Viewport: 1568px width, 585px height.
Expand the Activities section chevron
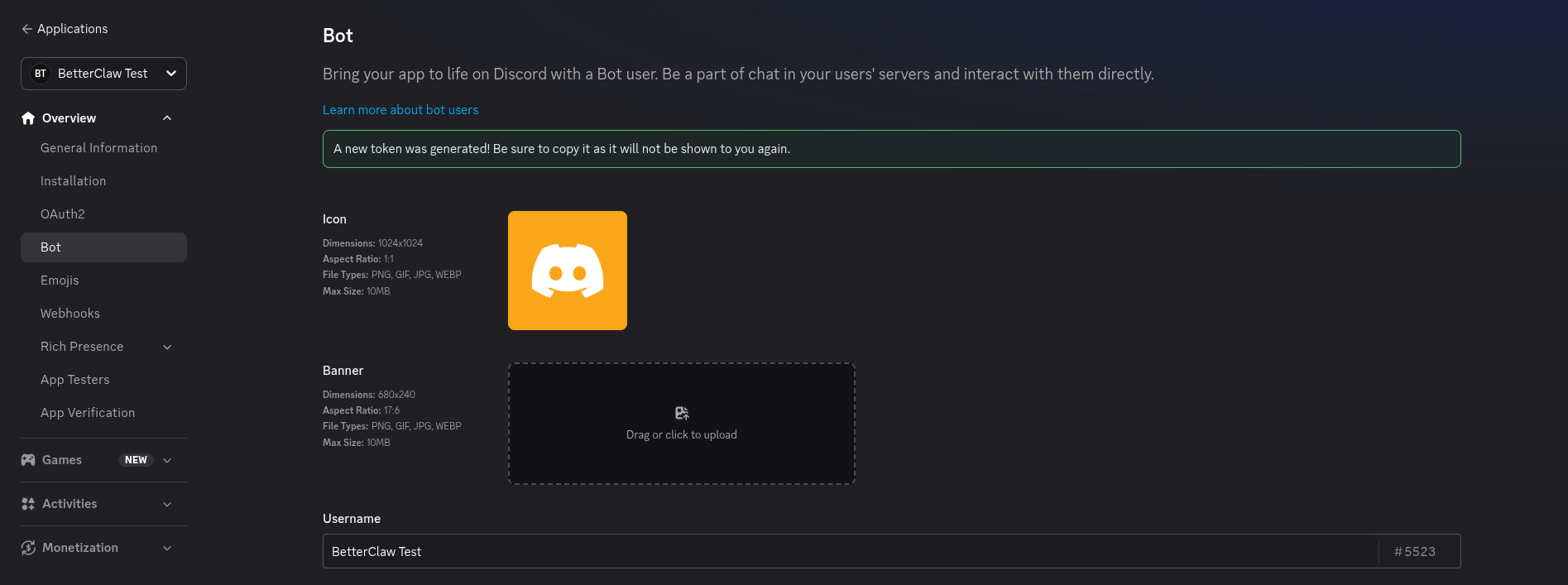tap(167, 504)
